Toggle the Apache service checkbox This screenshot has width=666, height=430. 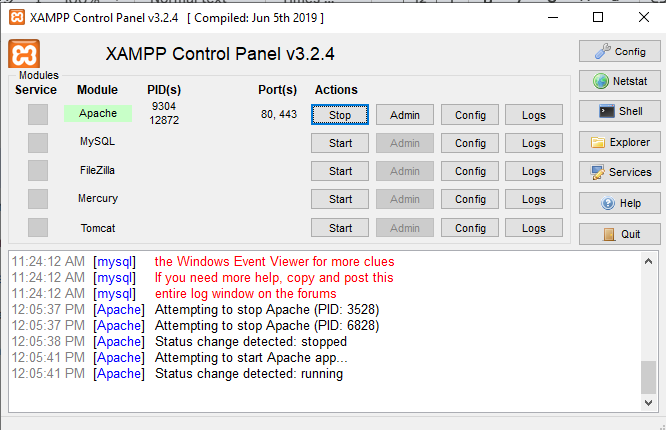[38, 114]
